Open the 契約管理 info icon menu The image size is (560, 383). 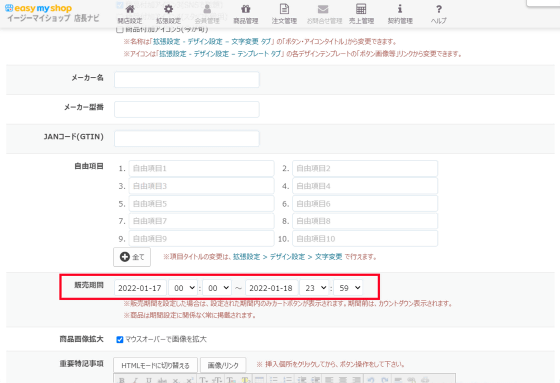click(x=400, y=14)
